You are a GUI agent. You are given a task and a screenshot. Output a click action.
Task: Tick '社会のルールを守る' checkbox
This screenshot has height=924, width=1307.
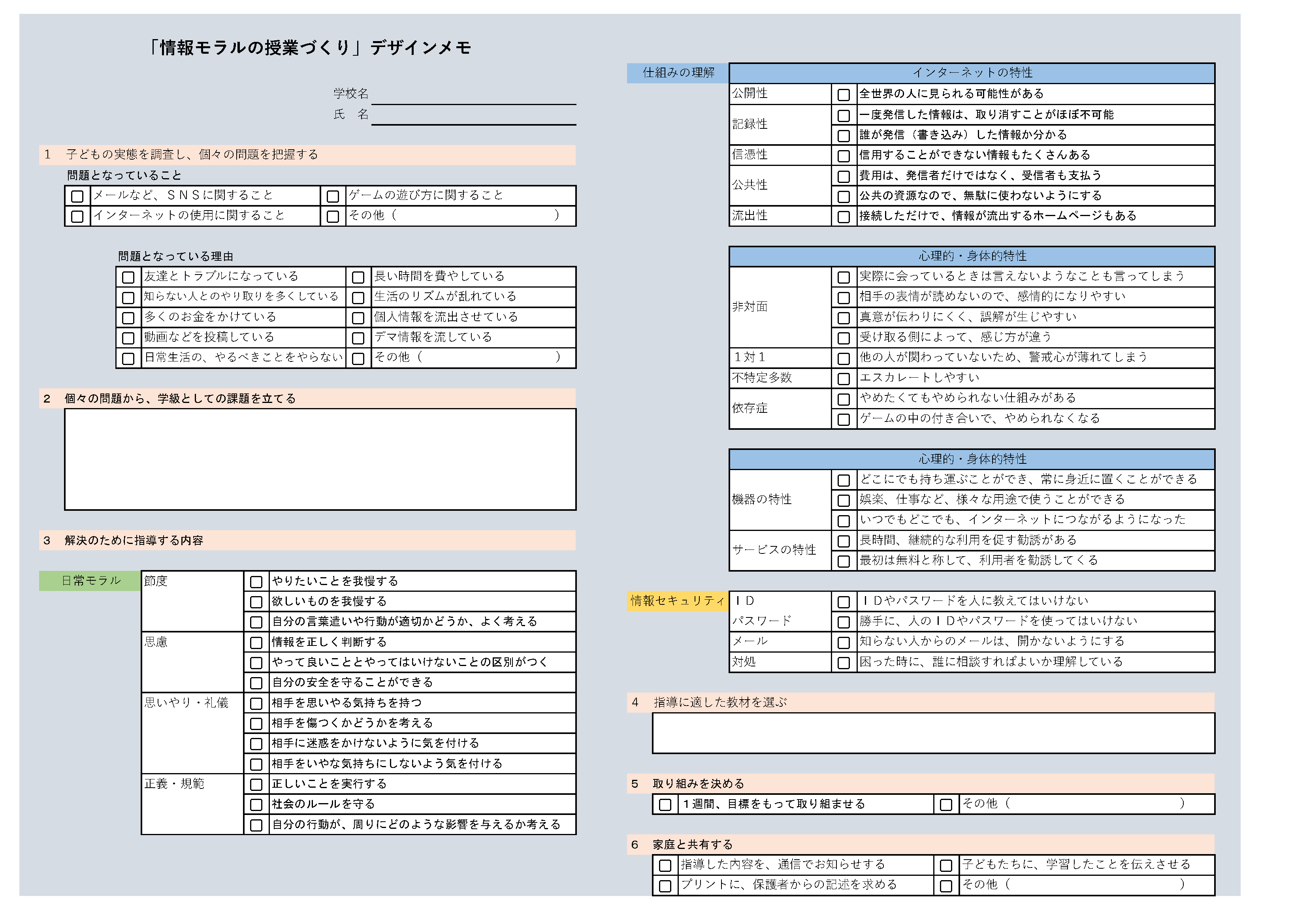pyautogui.click(x=257, y=805)
